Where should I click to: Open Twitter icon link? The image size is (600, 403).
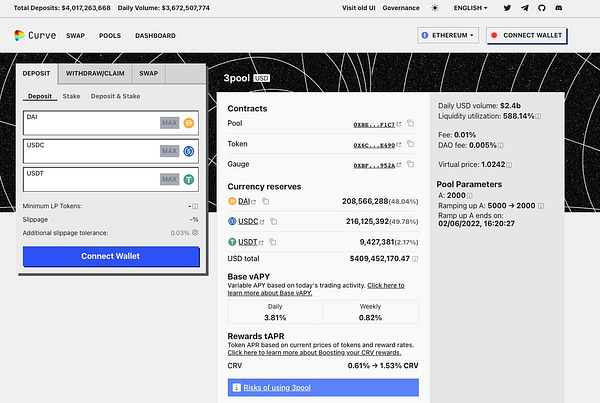507,8
